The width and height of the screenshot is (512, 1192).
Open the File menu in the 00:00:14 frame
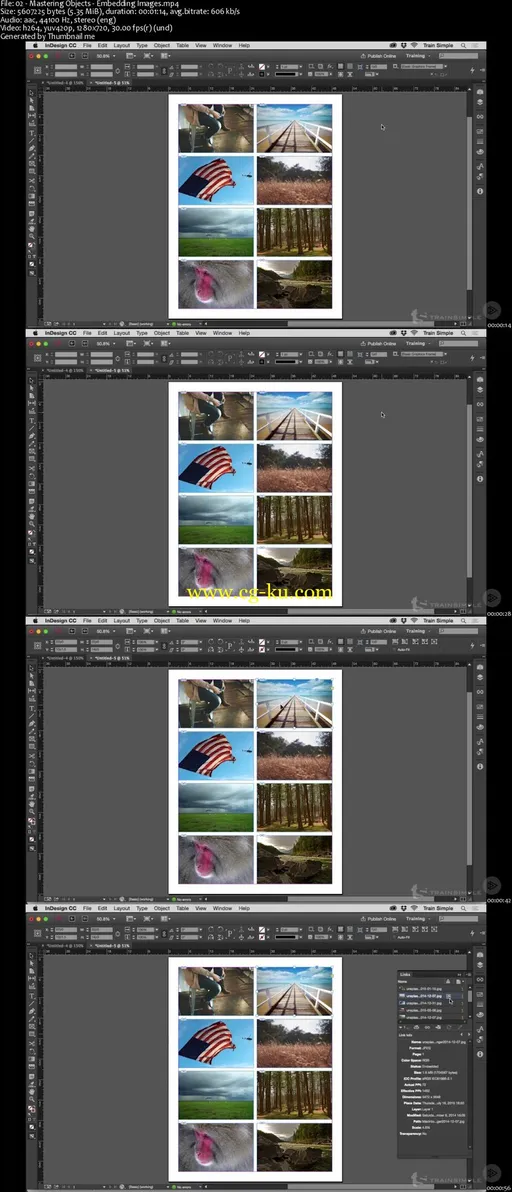pos(87,45)
